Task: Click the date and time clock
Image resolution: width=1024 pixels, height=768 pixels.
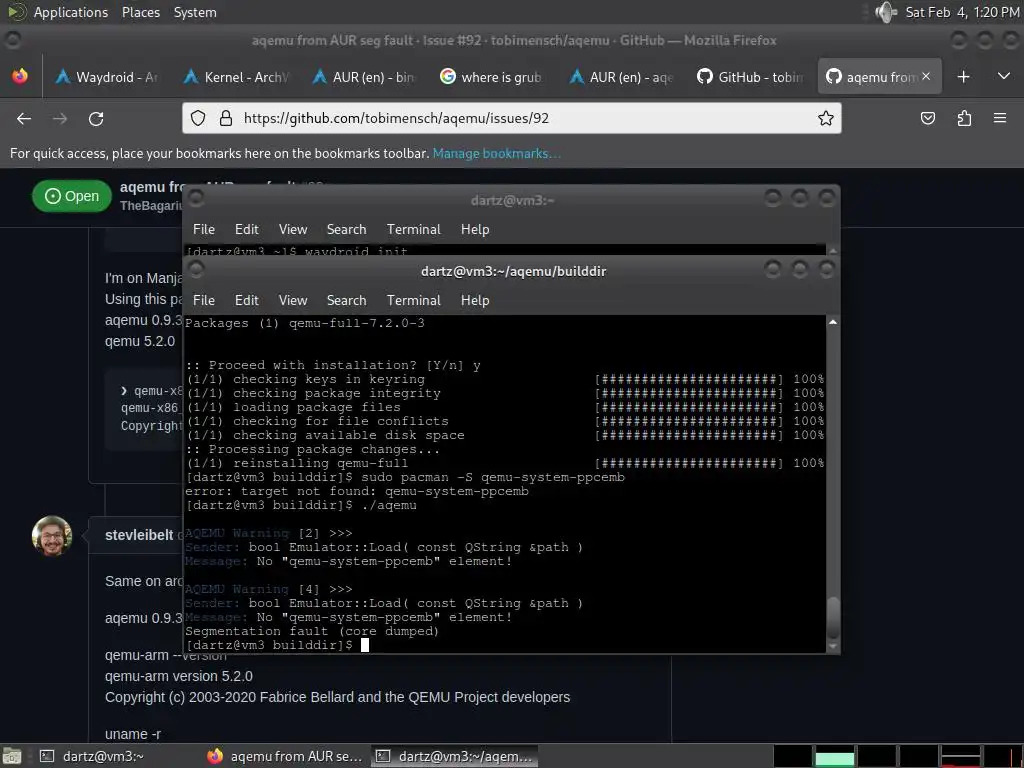Action: tap(962, 12)
